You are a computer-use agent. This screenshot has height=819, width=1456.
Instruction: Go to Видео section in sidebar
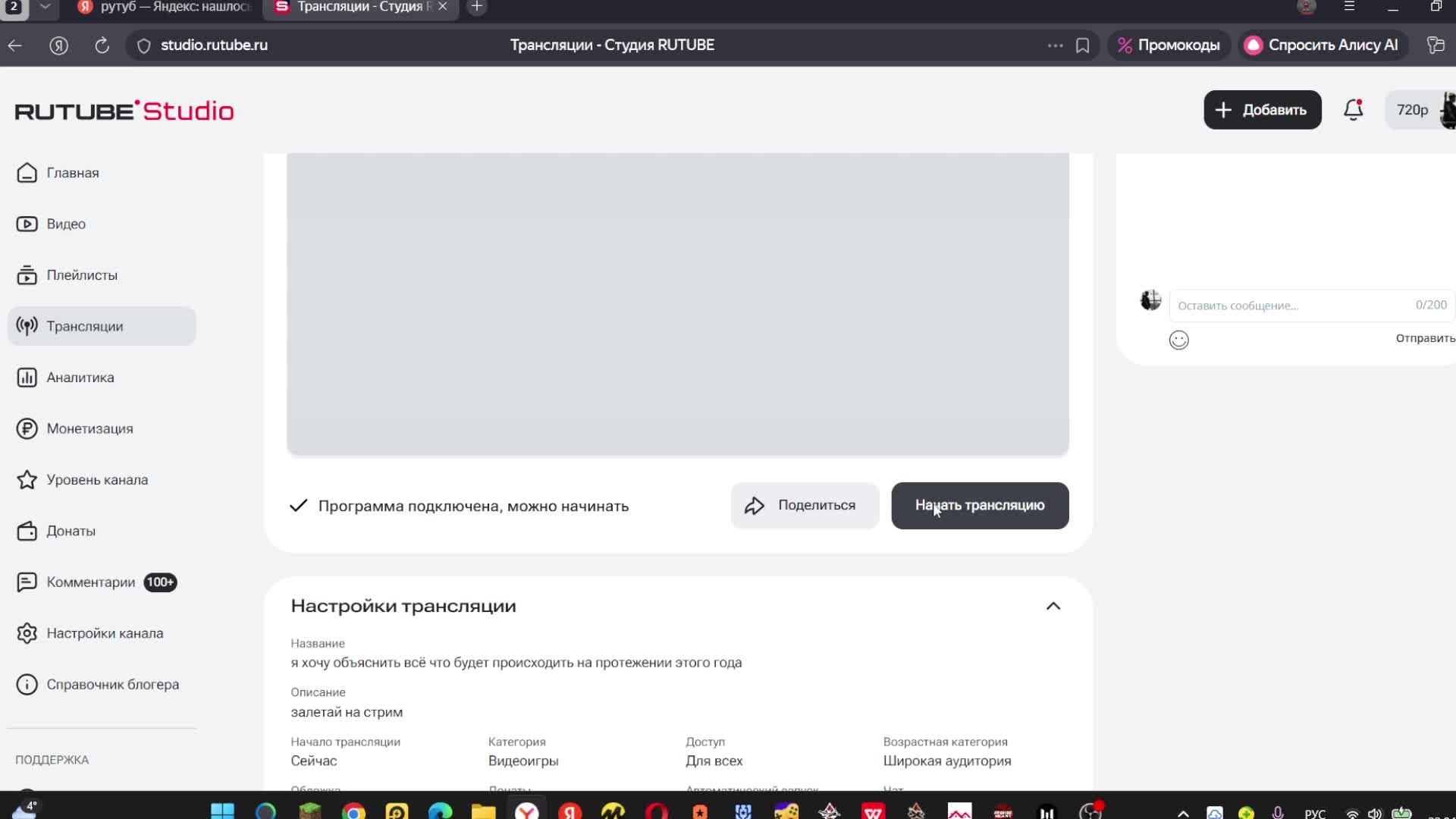tap(65, 224)
